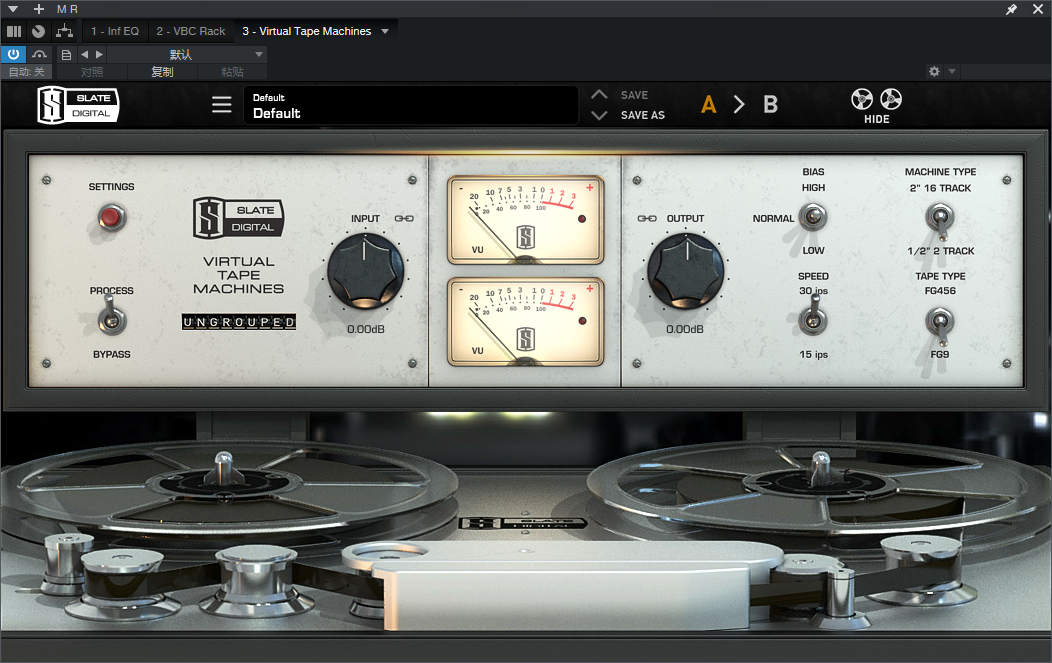Click the HIDE label

pos(876,119)
